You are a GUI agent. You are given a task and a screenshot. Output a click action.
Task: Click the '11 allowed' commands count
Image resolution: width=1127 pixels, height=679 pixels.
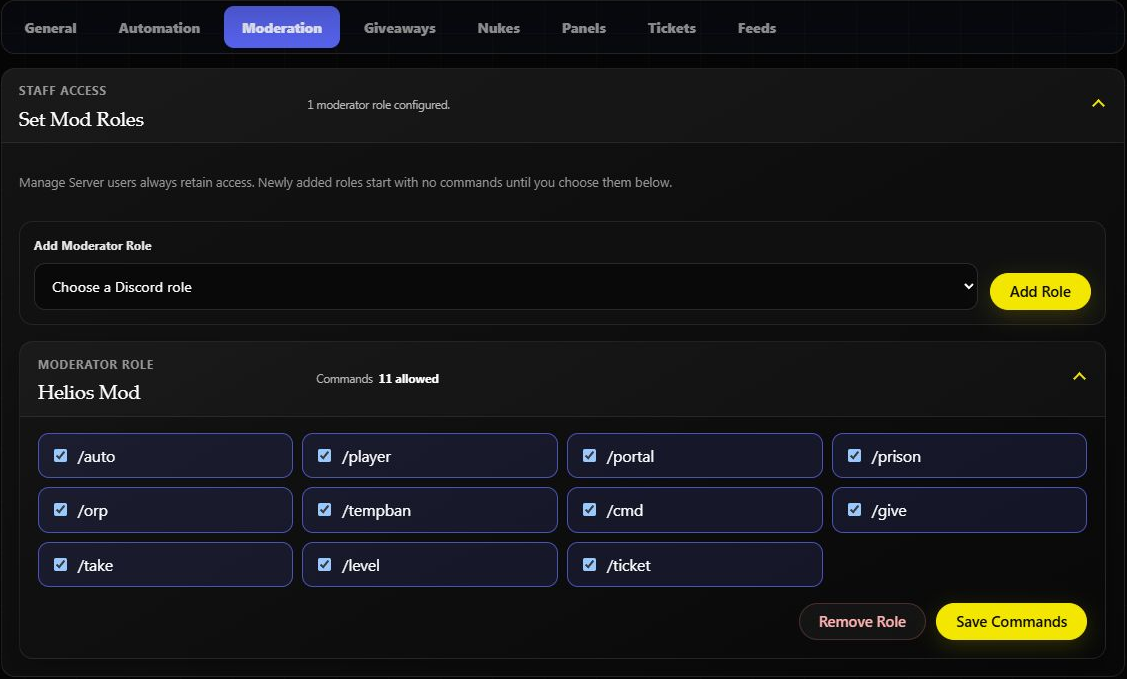click(x=408, y=379)
